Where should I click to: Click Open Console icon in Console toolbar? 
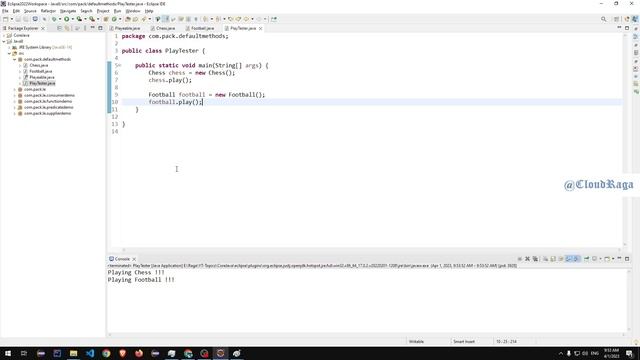[x=607, y=259]
